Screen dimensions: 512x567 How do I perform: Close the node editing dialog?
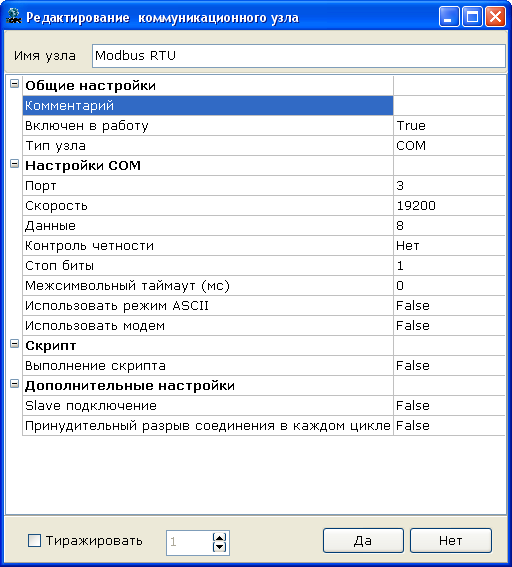[495, 17]
